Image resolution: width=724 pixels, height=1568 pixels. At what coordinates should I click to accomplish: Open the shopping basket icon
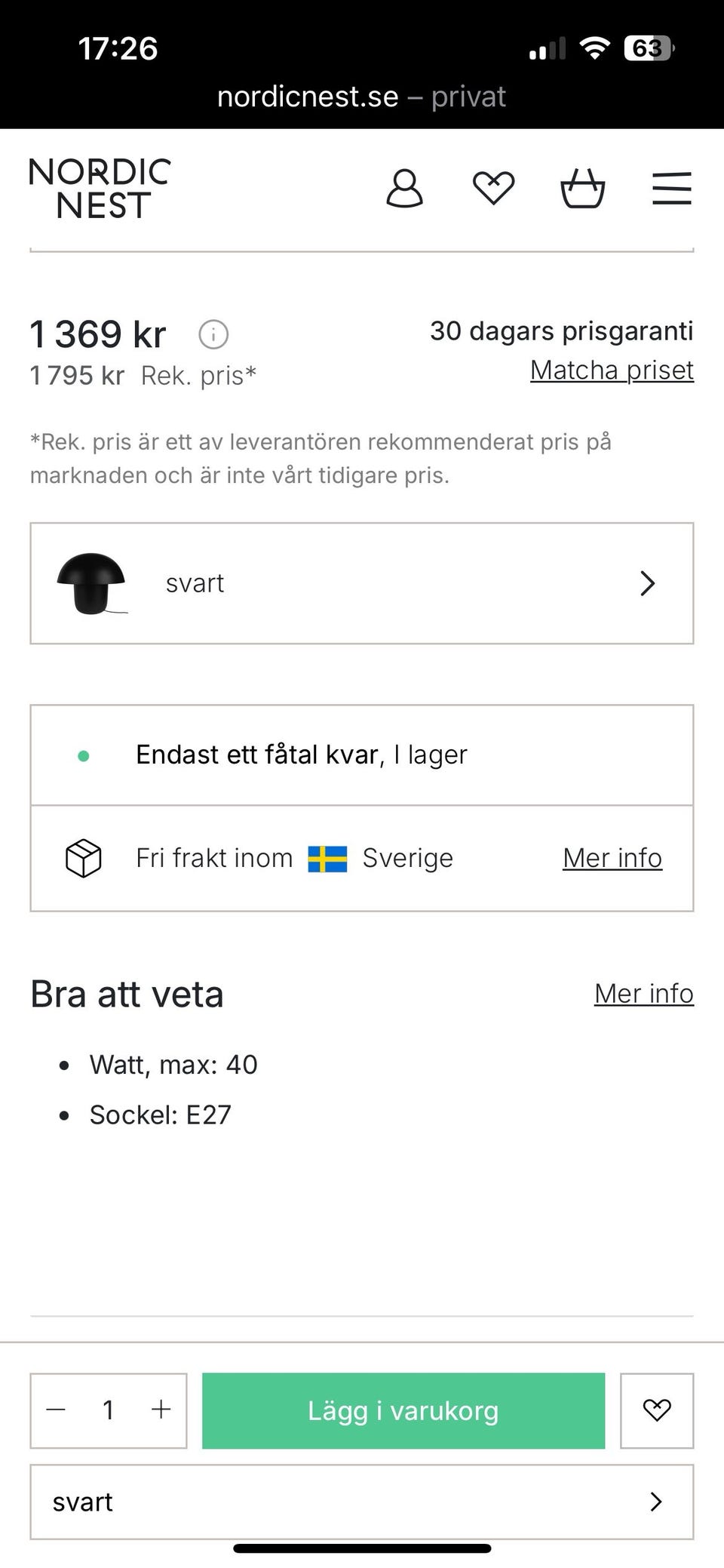[x=582, y=189]
